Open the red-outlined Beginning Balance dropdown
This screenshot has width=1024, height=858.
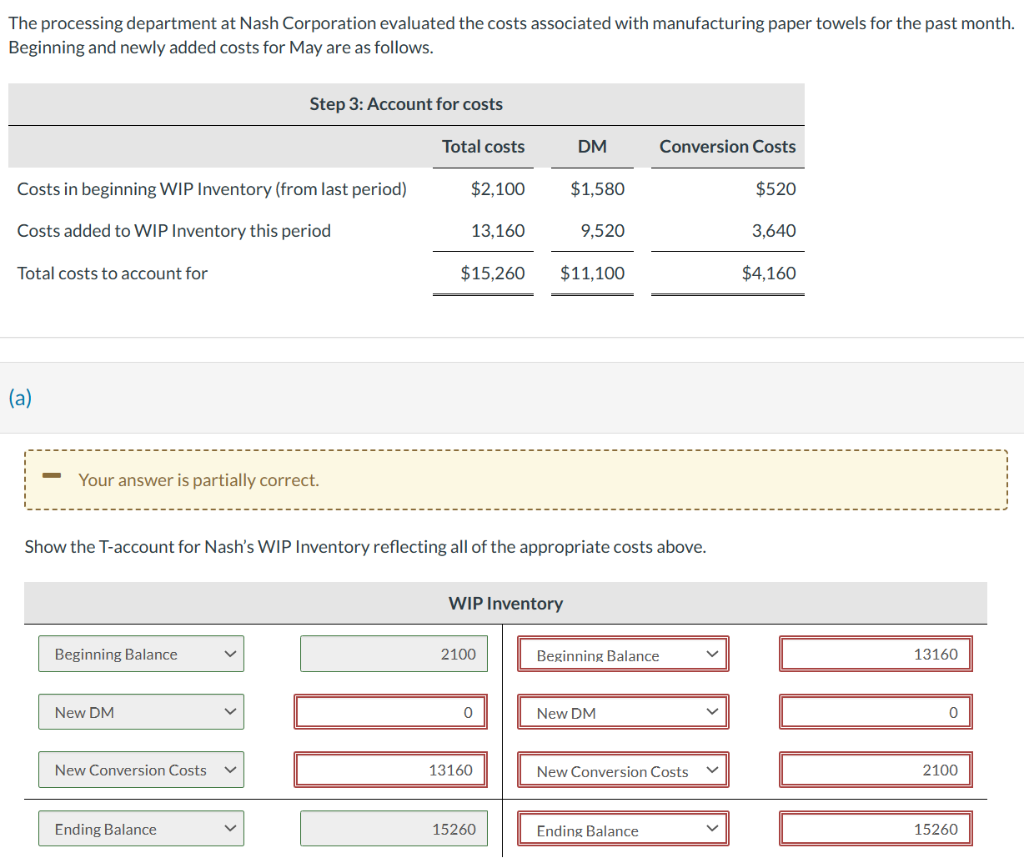point(623,654)
